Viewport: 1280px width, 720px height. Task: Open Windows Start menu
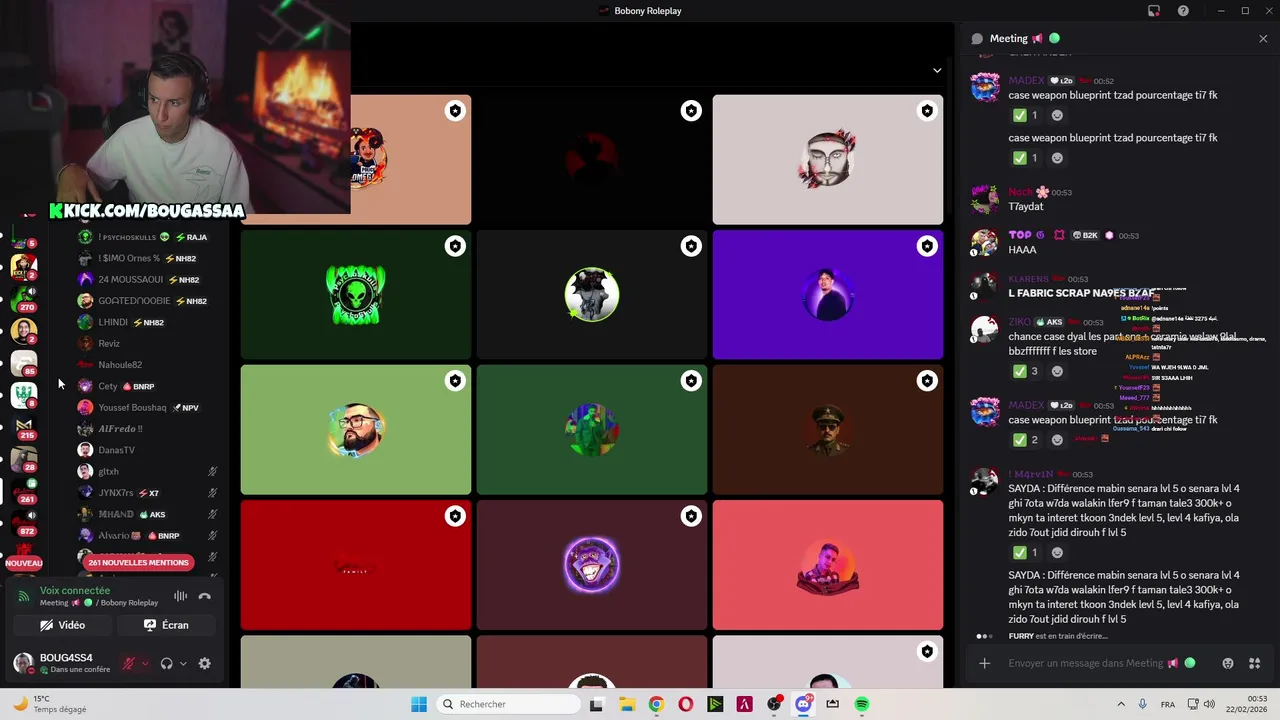[419, 704]
